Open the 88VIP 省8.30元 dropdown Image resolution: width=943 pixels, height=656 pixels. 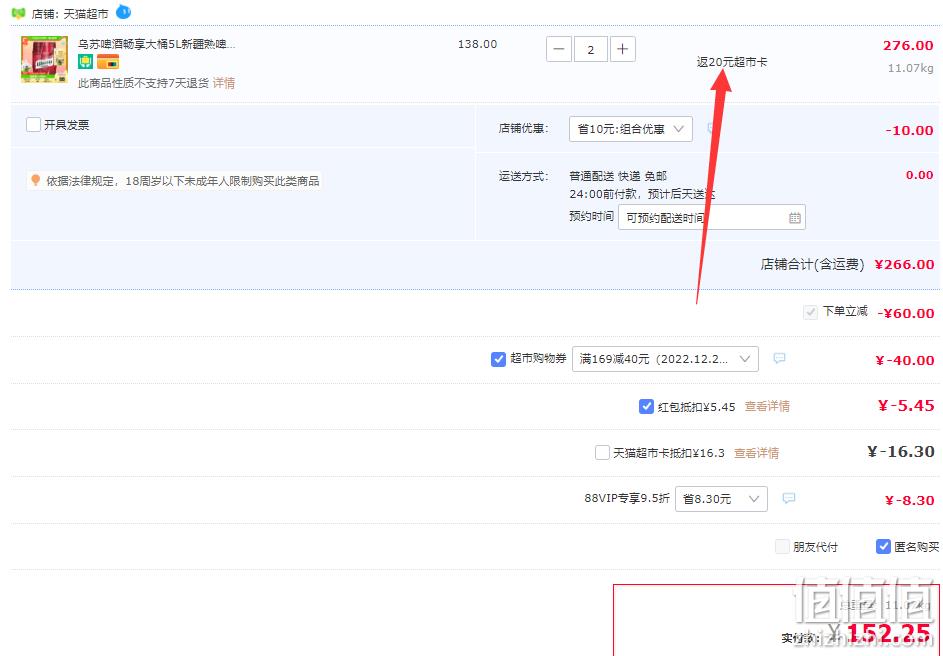click(721, 498)
